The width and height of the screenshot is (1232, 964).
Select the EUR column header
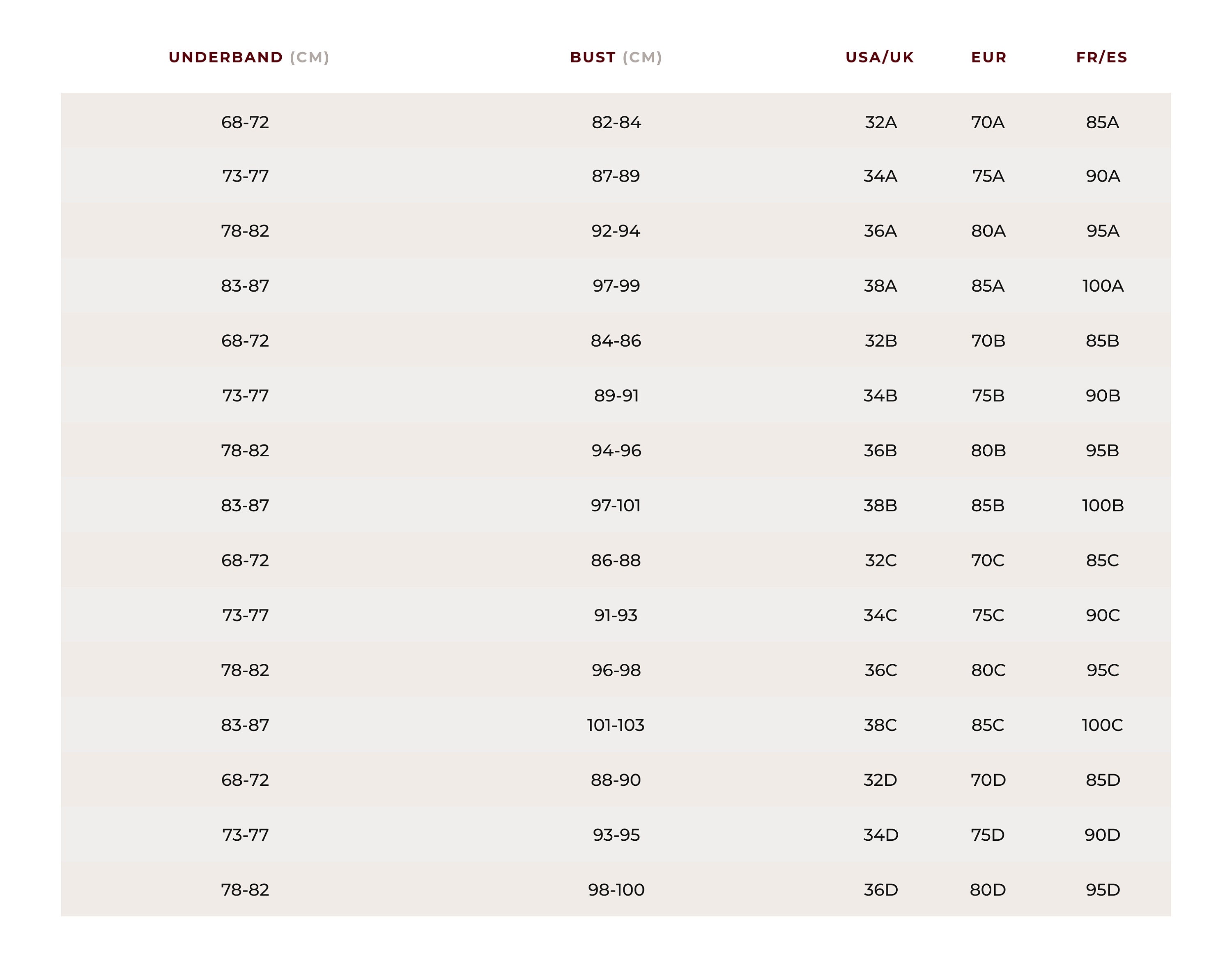989,58
